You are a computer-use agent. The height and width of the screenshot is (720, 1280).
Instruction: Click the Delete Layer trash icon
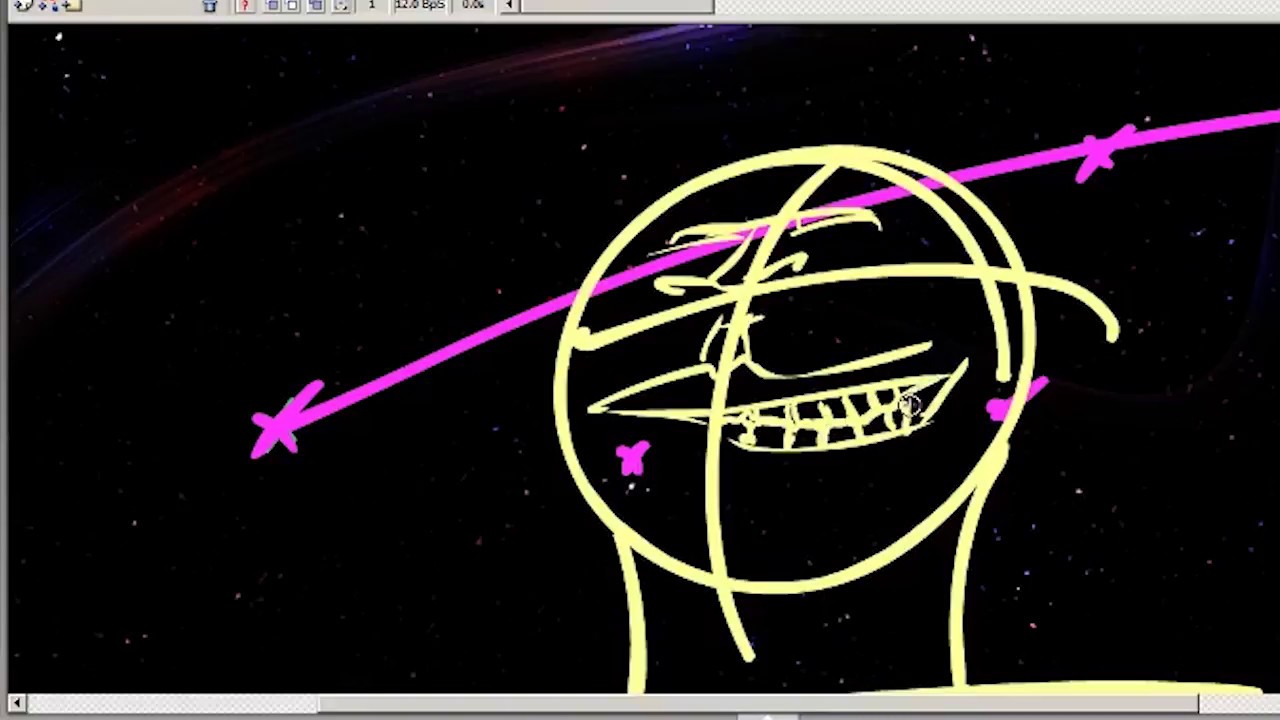(x=210, y=6)
